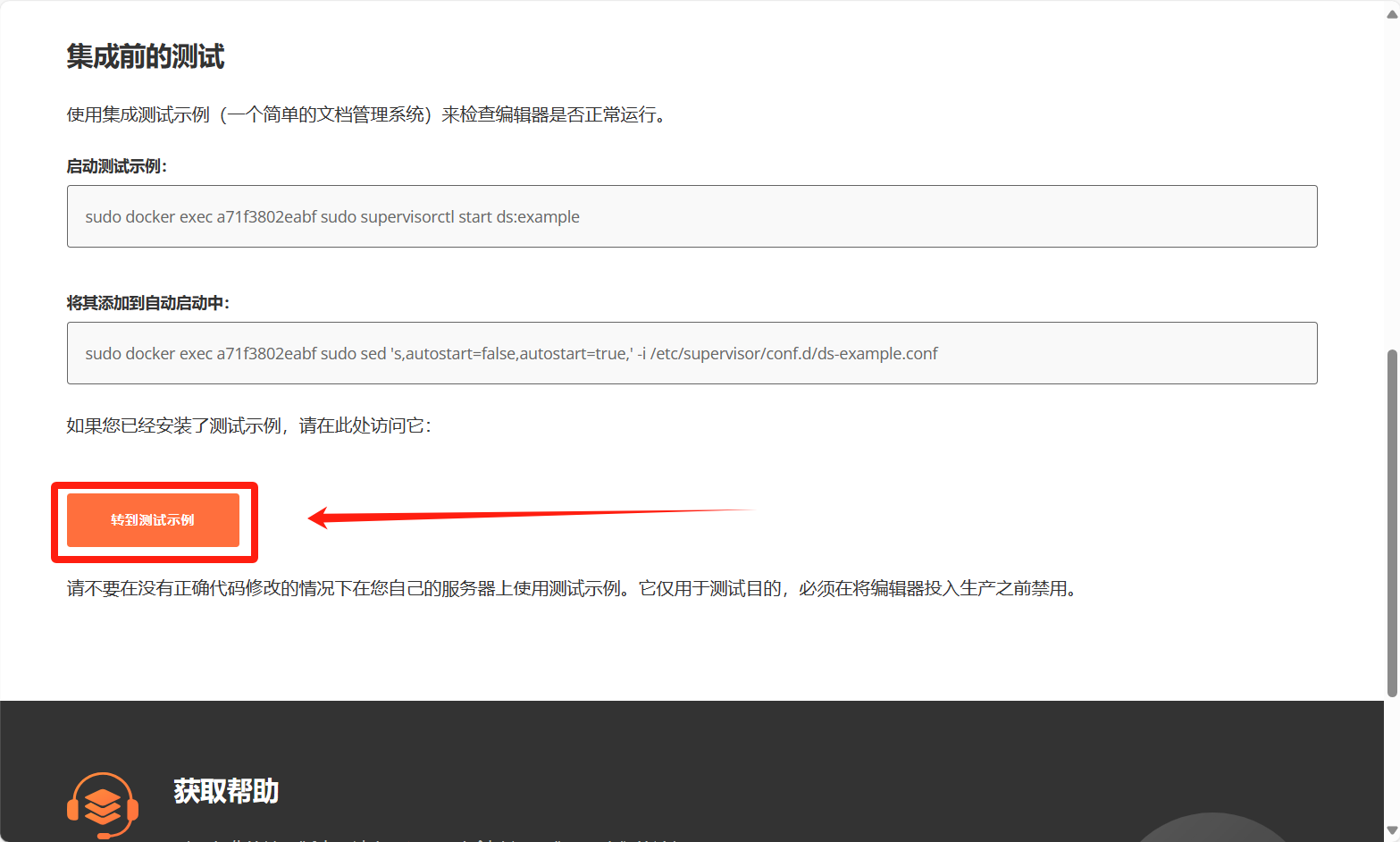The image size is (1400, 842).
Task: Click the scrollbar track below the thumb
Action: (x=1391, y=760)
